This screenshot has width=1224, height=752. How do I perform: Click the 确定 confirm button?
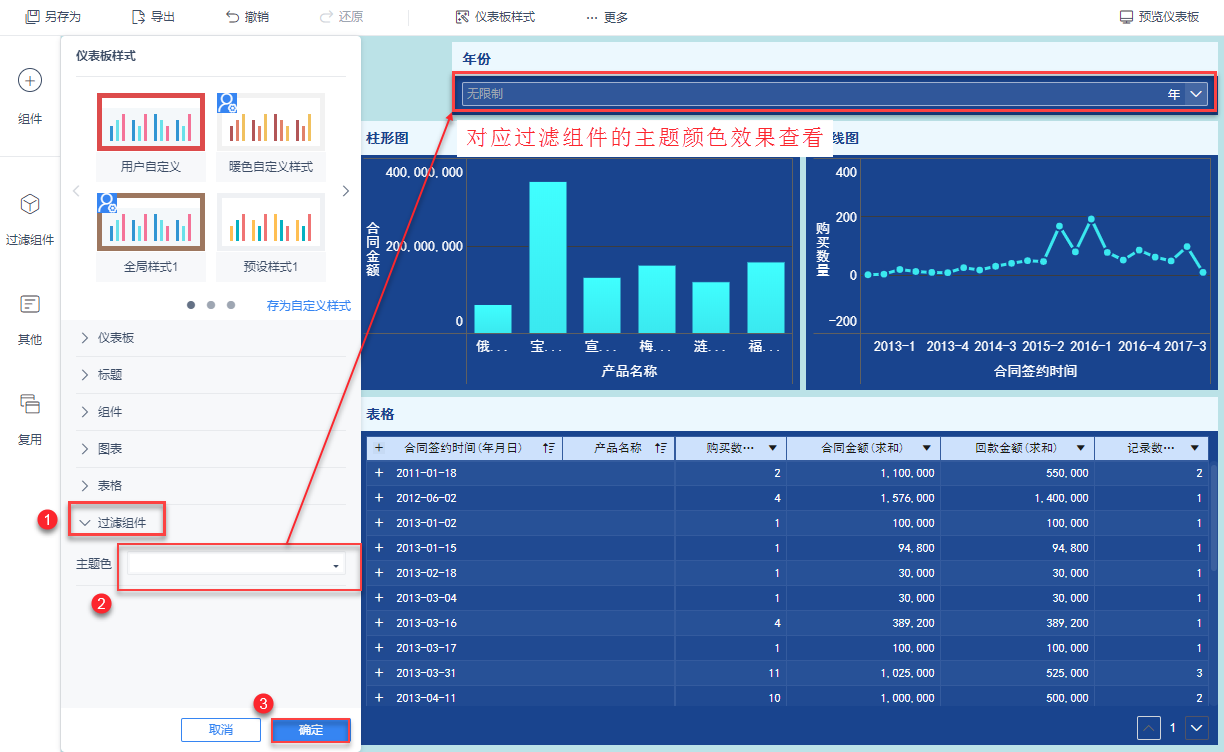pos(311,730)
